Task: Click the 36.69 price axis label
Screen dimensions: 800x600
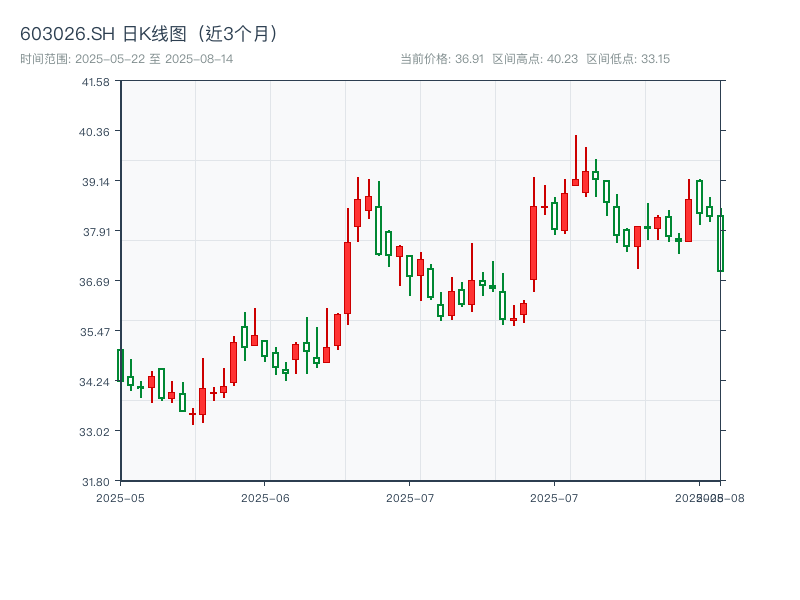Action: [95, 281]
